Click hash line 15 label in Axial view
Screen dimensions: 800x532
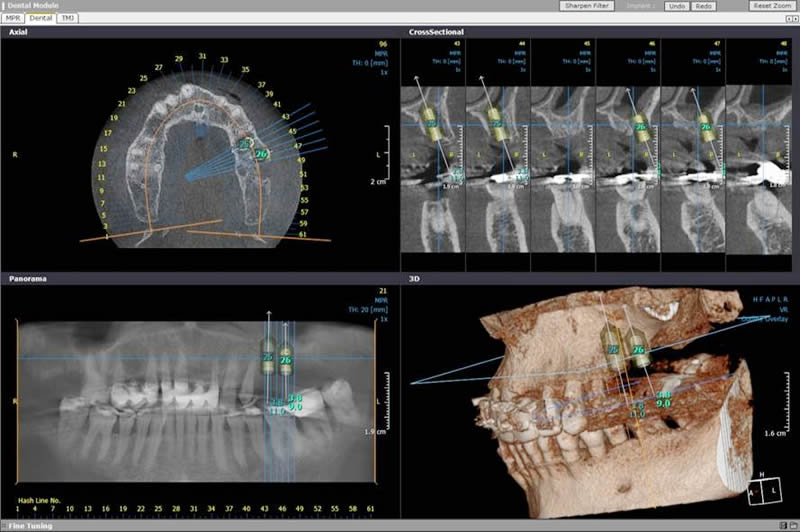(104, 149)
